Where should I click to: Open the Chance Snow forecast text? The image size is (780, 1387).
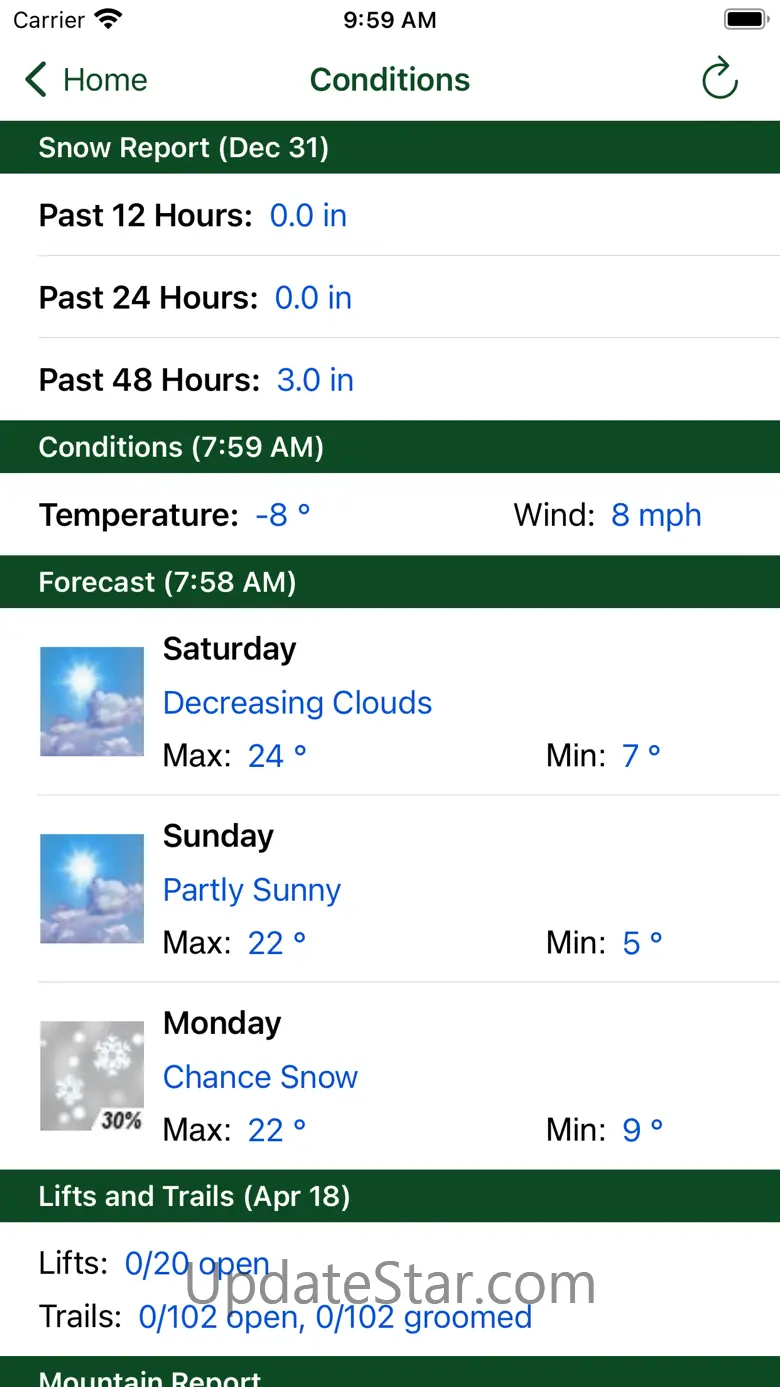coord(260,1077)
